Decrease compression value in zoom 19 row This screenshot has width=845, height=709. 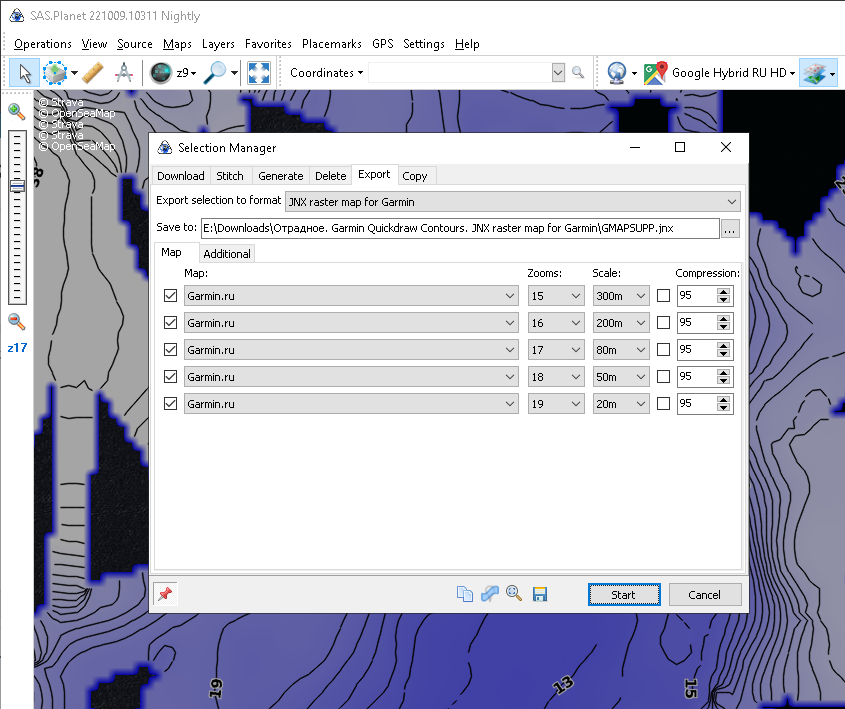pyautogui.click(x=723, y=408)
